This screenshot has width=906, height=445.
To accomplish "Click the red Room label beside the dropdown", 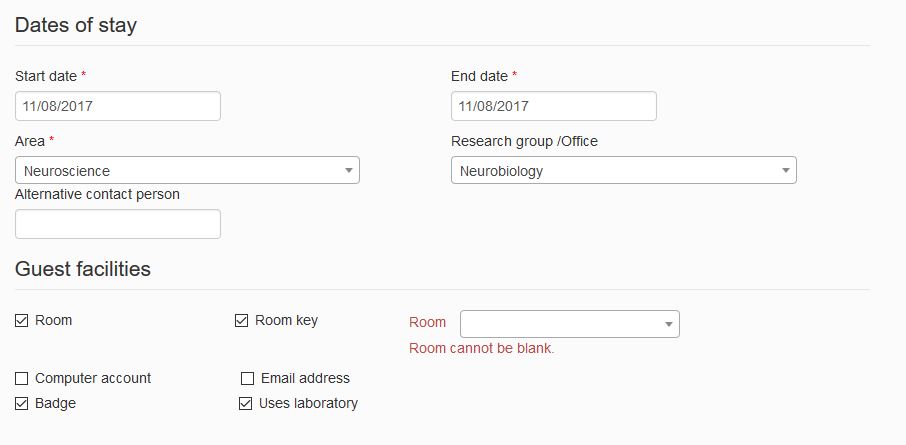I will pos(428,322).
